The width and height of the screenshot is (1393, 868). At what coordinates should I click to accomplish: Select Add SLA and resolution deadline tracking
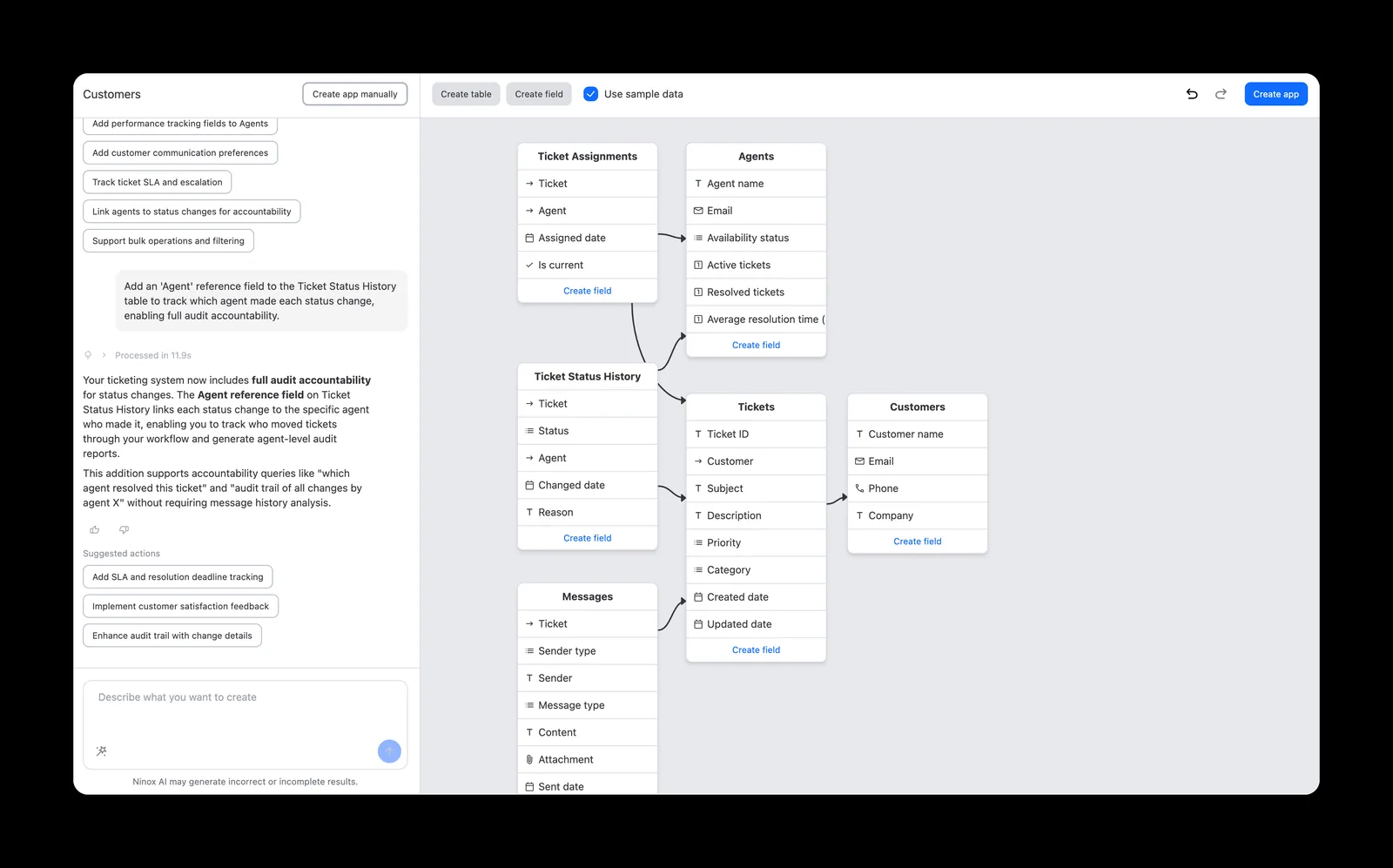[178, 576]
